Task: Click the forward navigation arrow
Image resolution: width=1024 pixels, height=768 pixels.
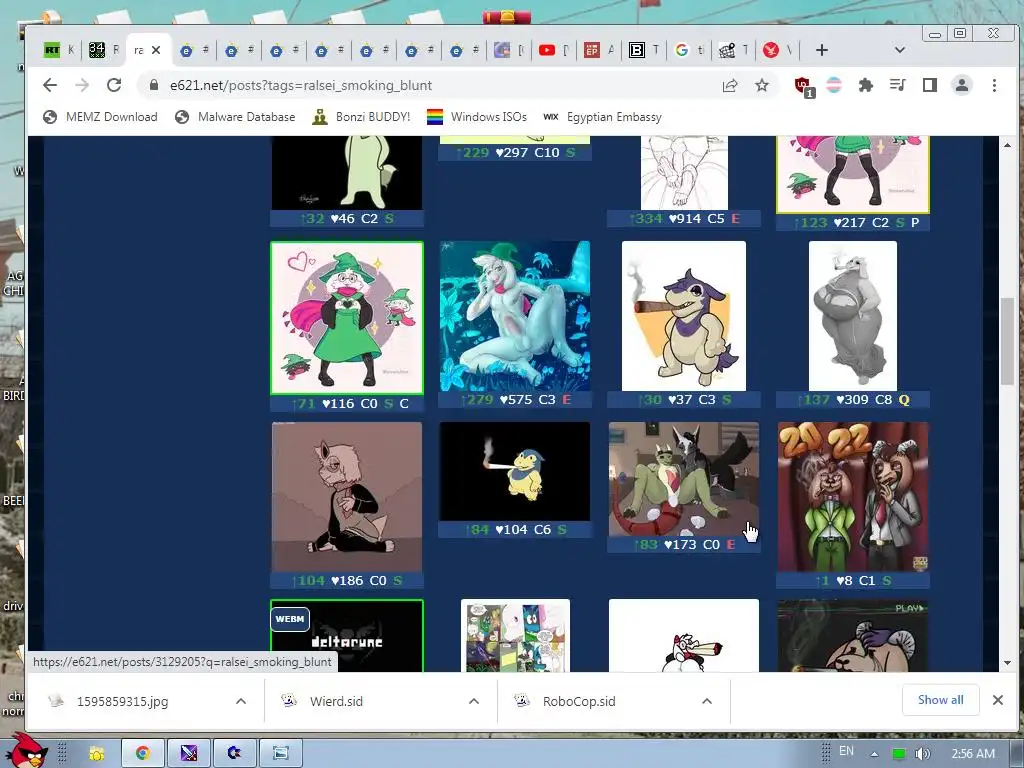Action: click(82, 86)
